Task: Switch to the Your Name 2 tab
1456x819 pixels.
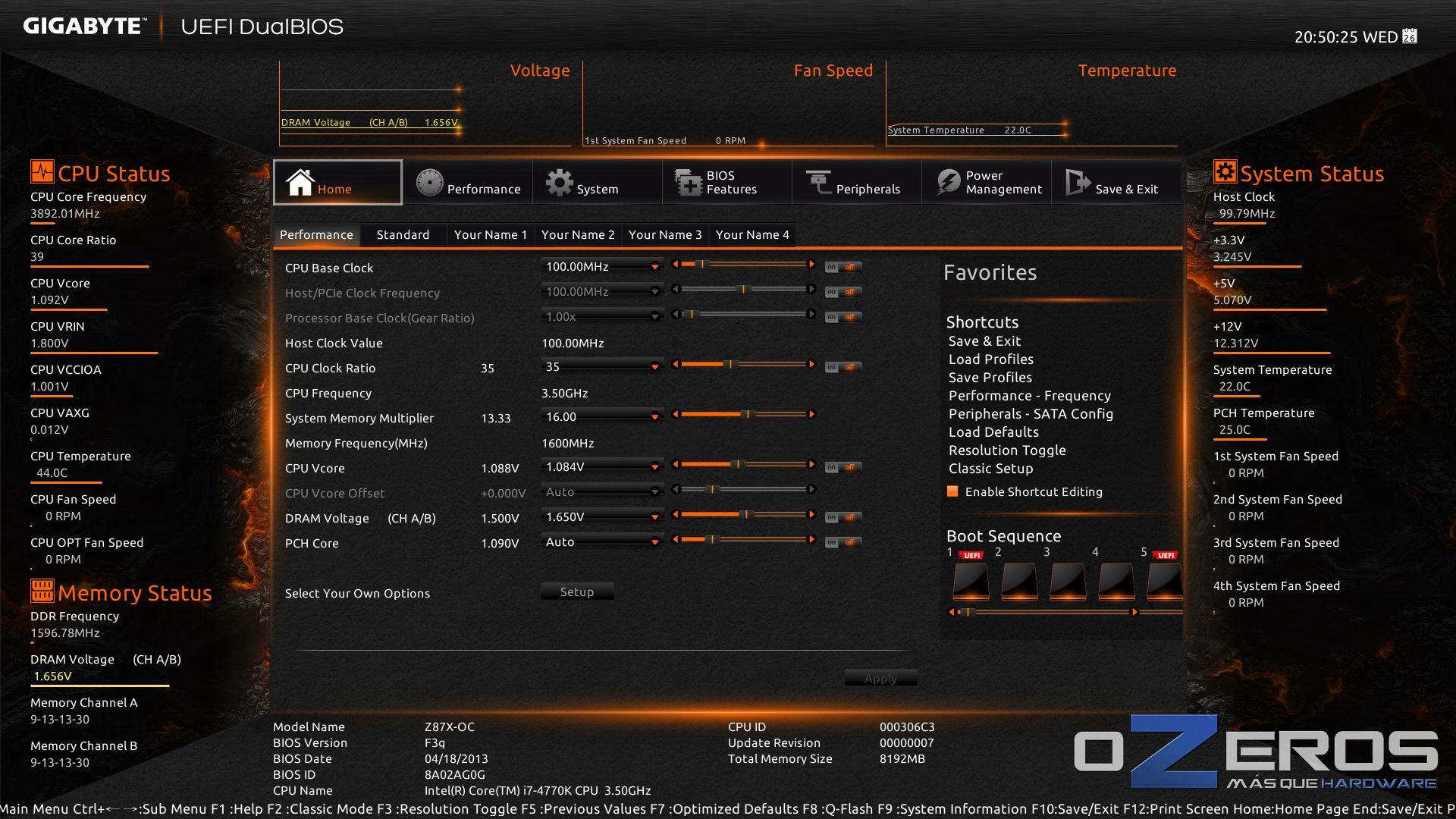Action: 578,234
